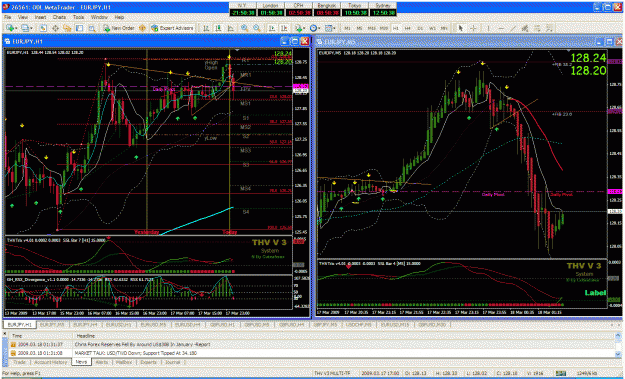Open the Charts menu

59,18
